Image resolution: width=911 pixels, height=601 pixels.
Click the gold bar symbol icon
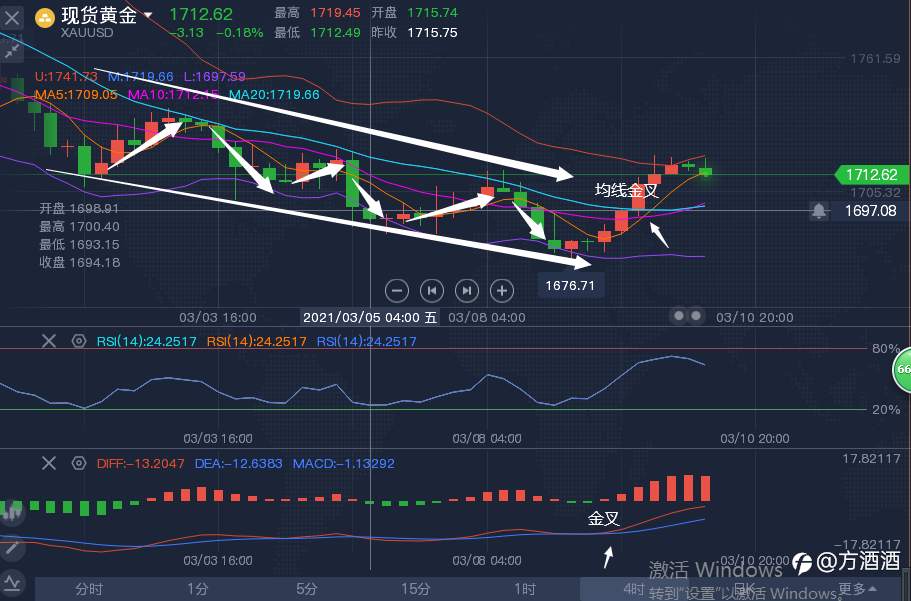pyautogui.click(x=45, y=18)
